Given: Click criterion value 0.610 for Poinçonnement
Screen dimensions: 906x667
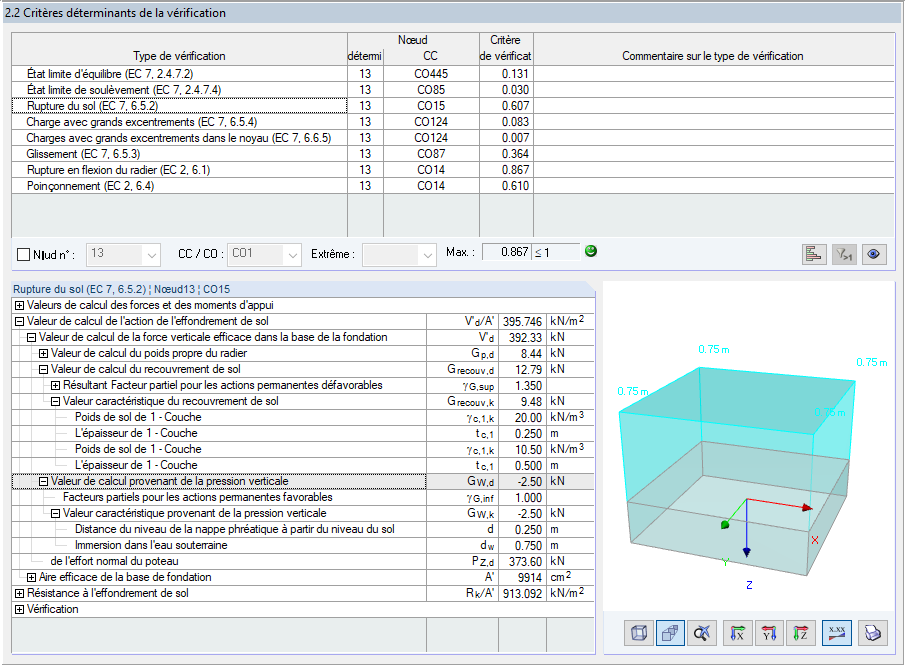Looking at the screenshot, I should 506,186.
